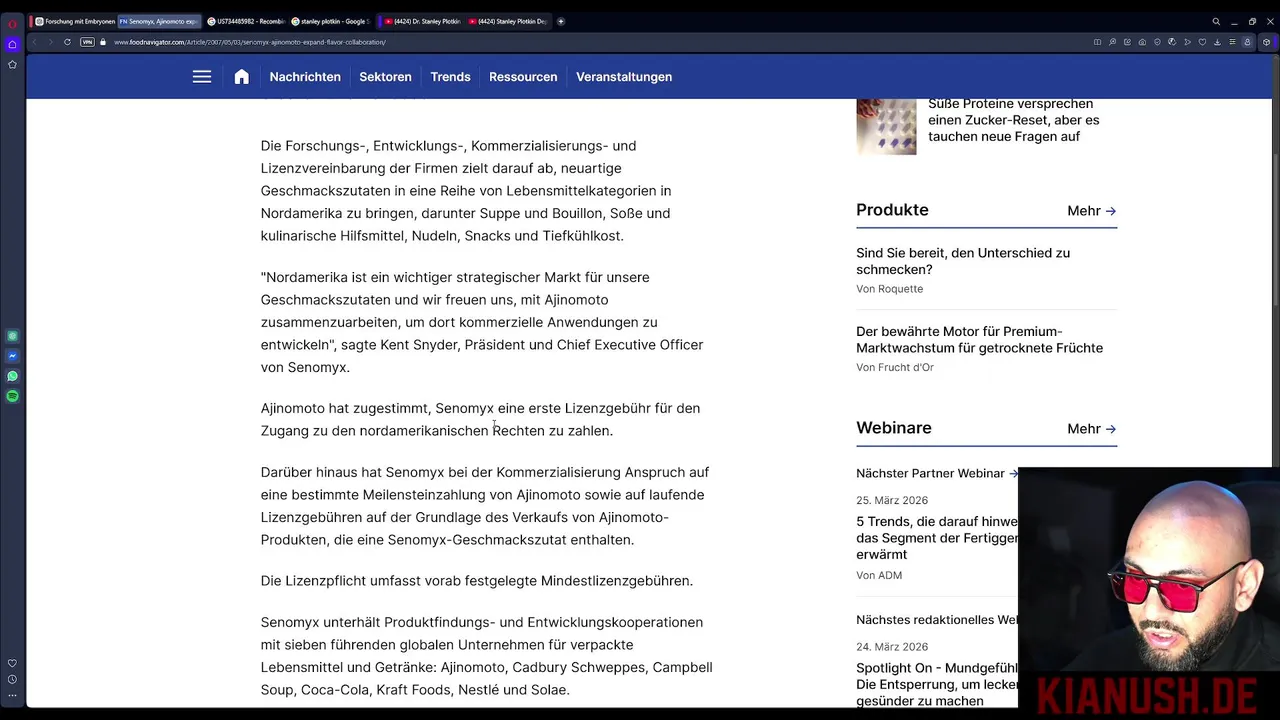Switch to Forschung mit Embryonen tab
This screenshot has height=720, width=1280.
click(x=73, y=21)
